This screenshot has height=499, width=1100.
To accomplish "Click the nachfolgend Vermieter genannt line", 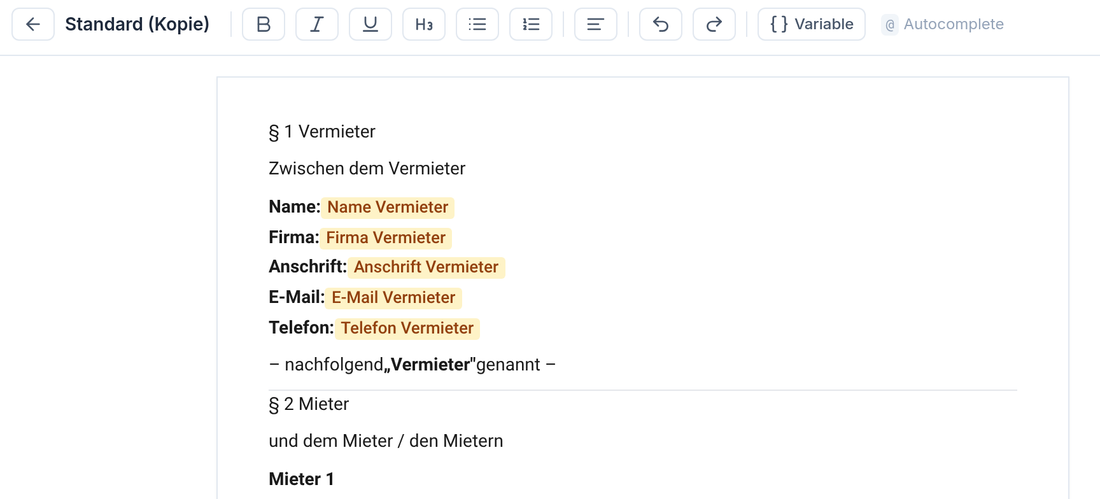I will click(412, 365).
